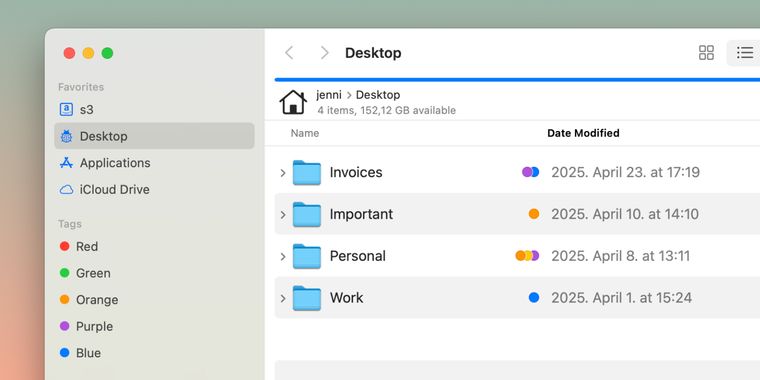The width and height of the screenshot is (760, 380).
Task: Click Desktop in the breadcrumb path
Action: point(378,95)
